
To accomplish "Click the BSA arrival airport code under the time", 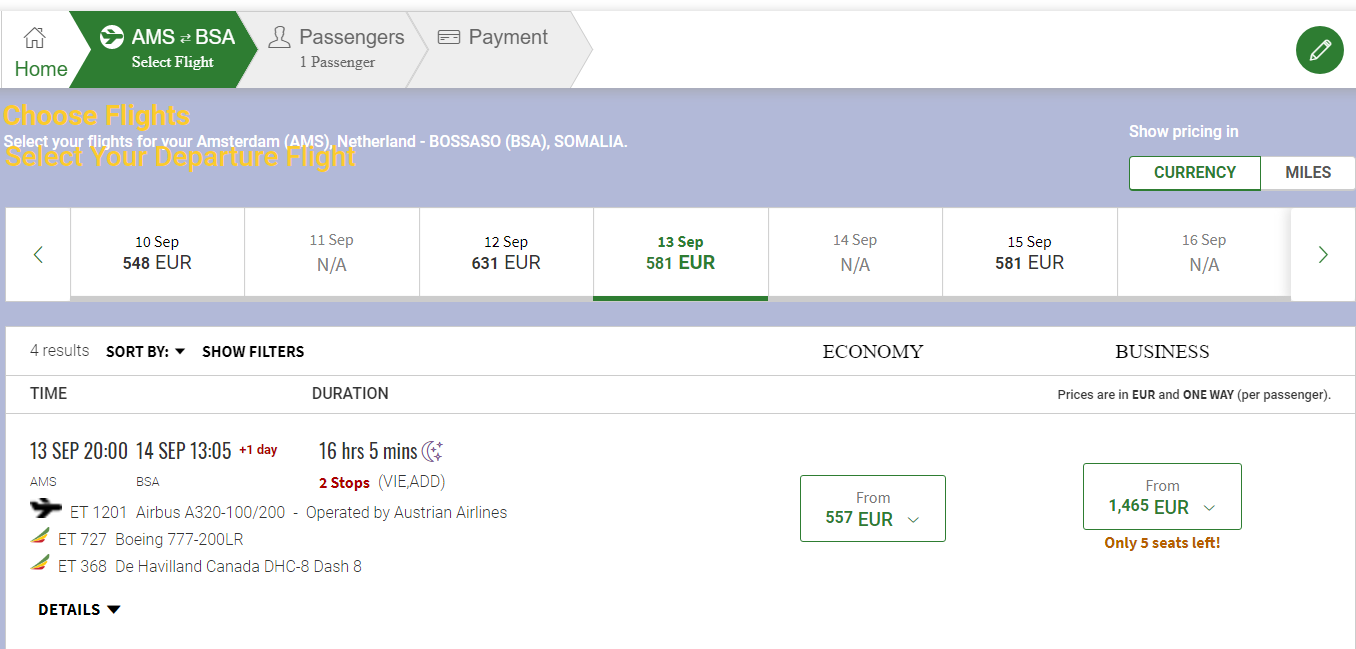I will pyautogui.click(x=148, y=482).
